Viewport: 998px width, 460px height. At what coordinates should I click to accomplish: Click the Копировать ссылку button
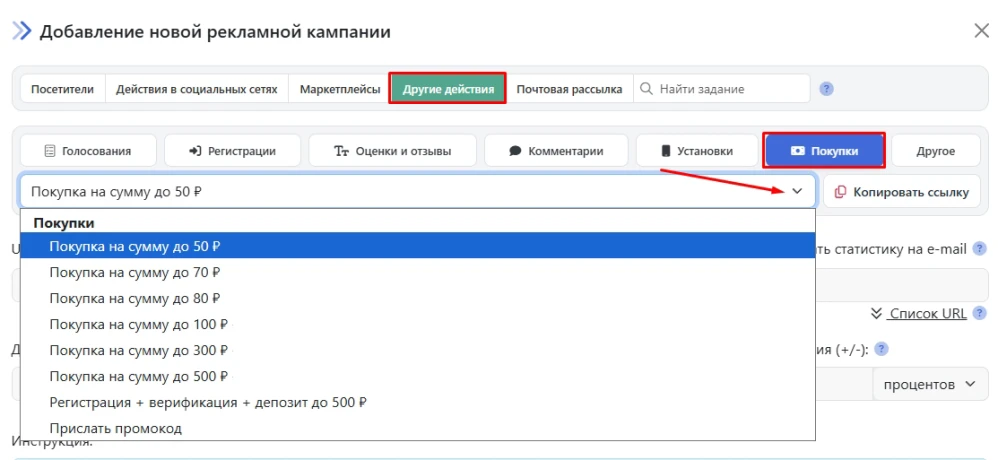[902, 192]
